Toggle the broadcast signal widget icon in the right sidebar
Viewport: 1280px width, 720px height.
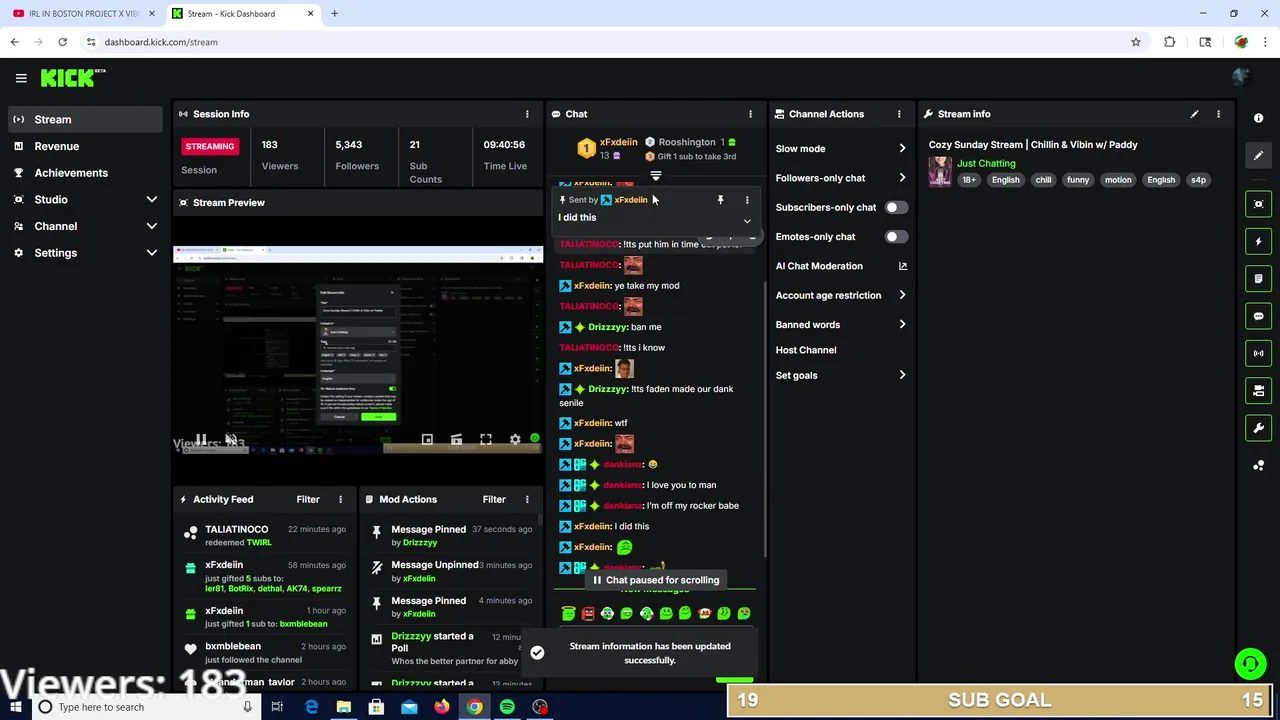pyautogui.click(x=1258, y=353)
